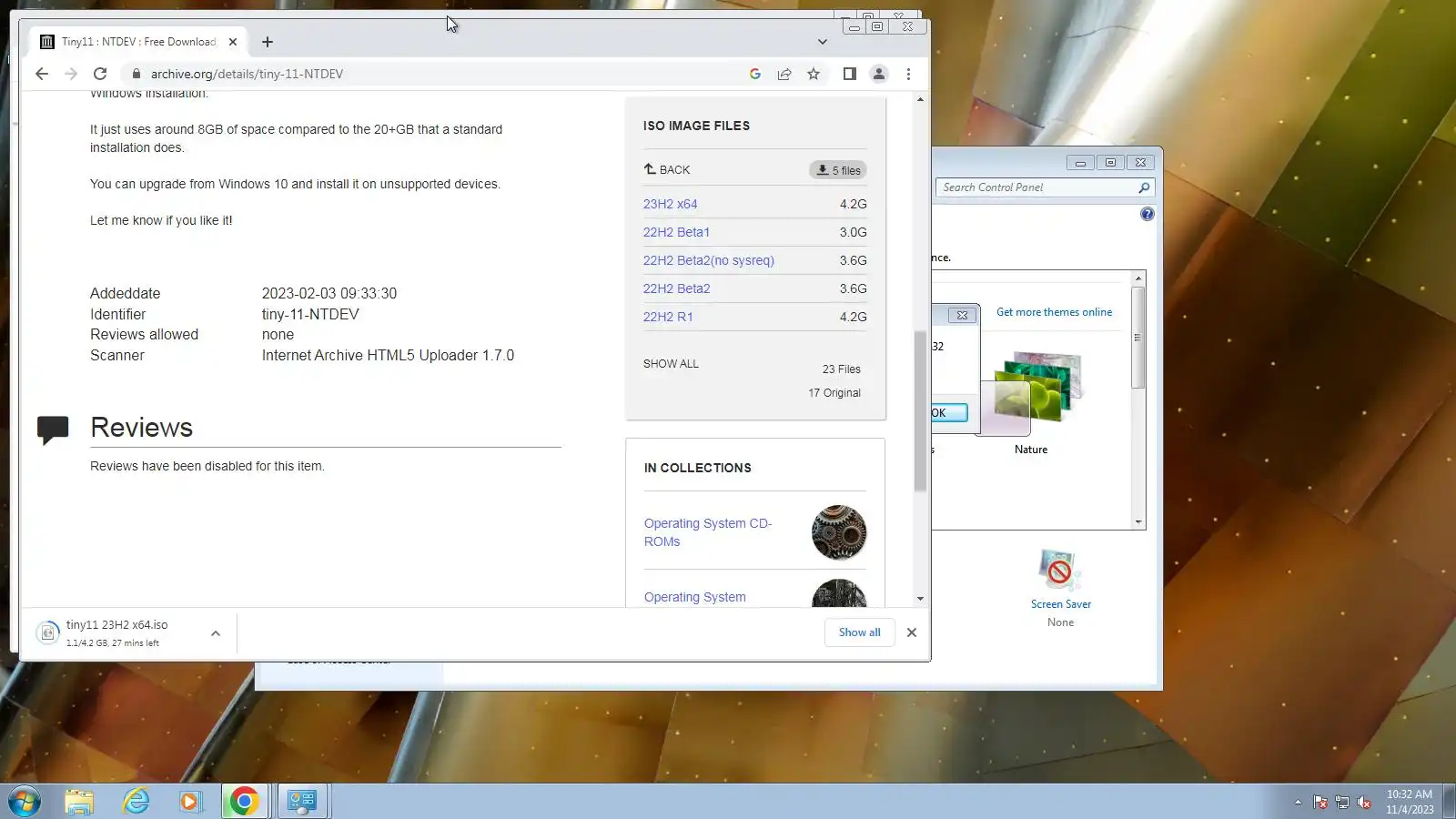Switch to Chrome via the taskbar
1456x819 pixels.
(x=244, y=802)
